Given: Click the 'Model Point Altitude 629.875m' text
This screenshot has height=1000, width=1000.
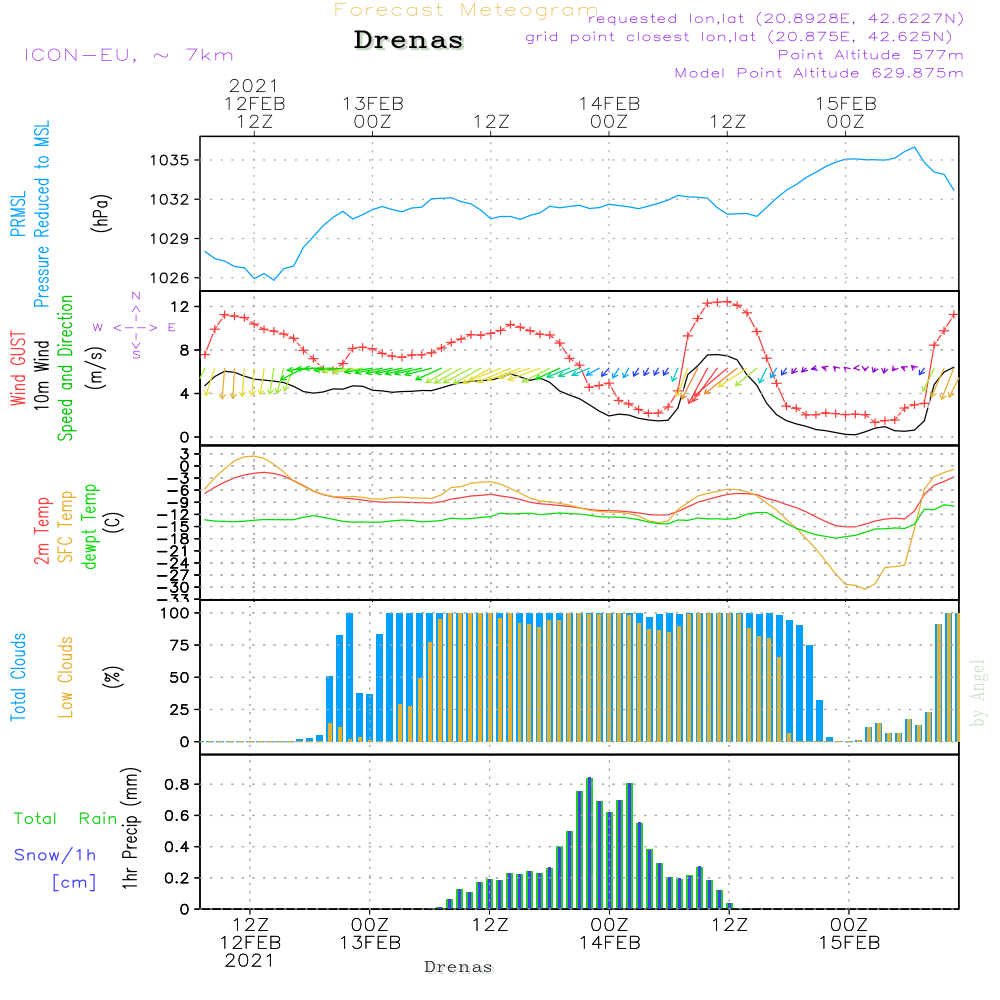Looking at the screenshot, I should pos(819,73).
